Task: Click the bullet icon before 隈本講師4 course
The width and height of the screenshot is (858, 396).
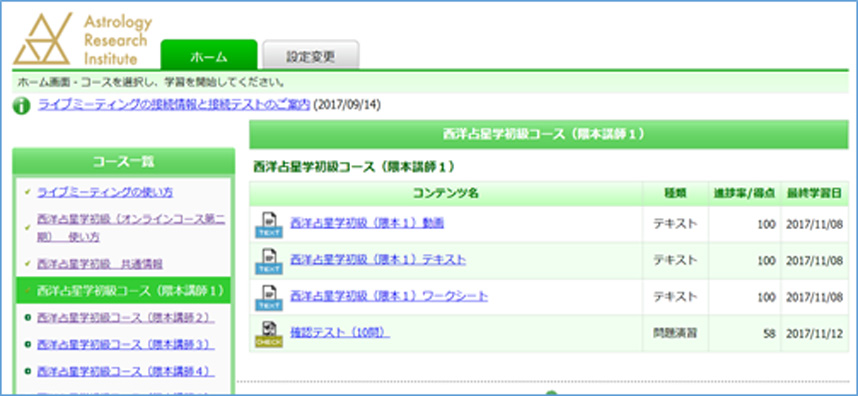Action: (27, 371)
